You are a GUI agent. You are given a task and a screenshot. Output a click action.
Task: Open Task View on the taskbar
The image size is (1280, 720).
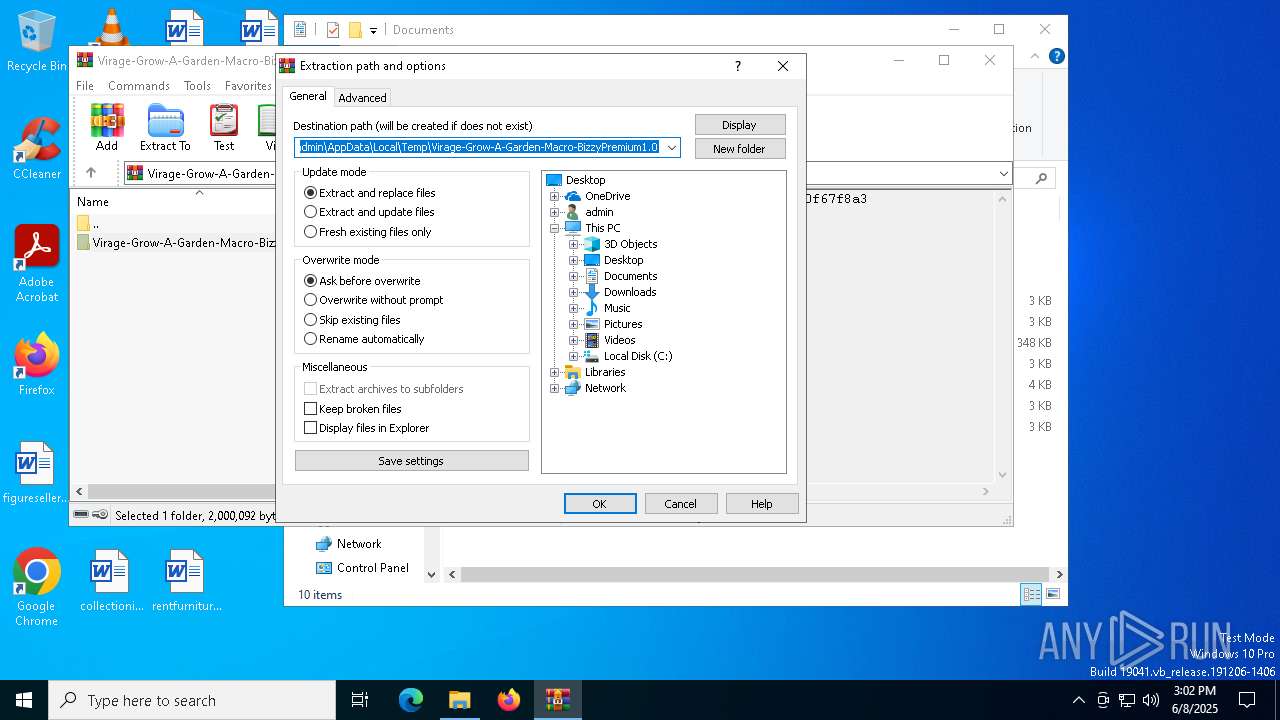pyautogui.click(x=360, y=700)
